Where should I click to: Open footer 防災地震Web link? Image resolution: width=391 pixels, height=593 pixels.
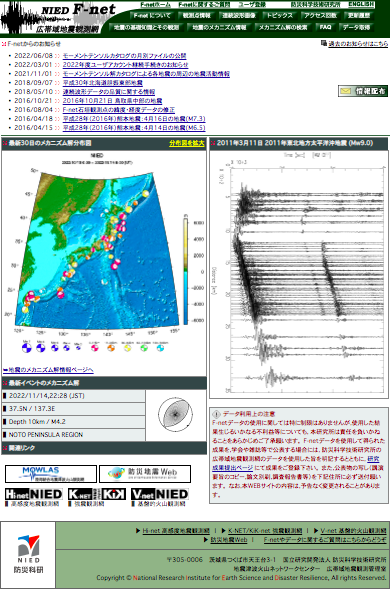(x=229, y=540)
